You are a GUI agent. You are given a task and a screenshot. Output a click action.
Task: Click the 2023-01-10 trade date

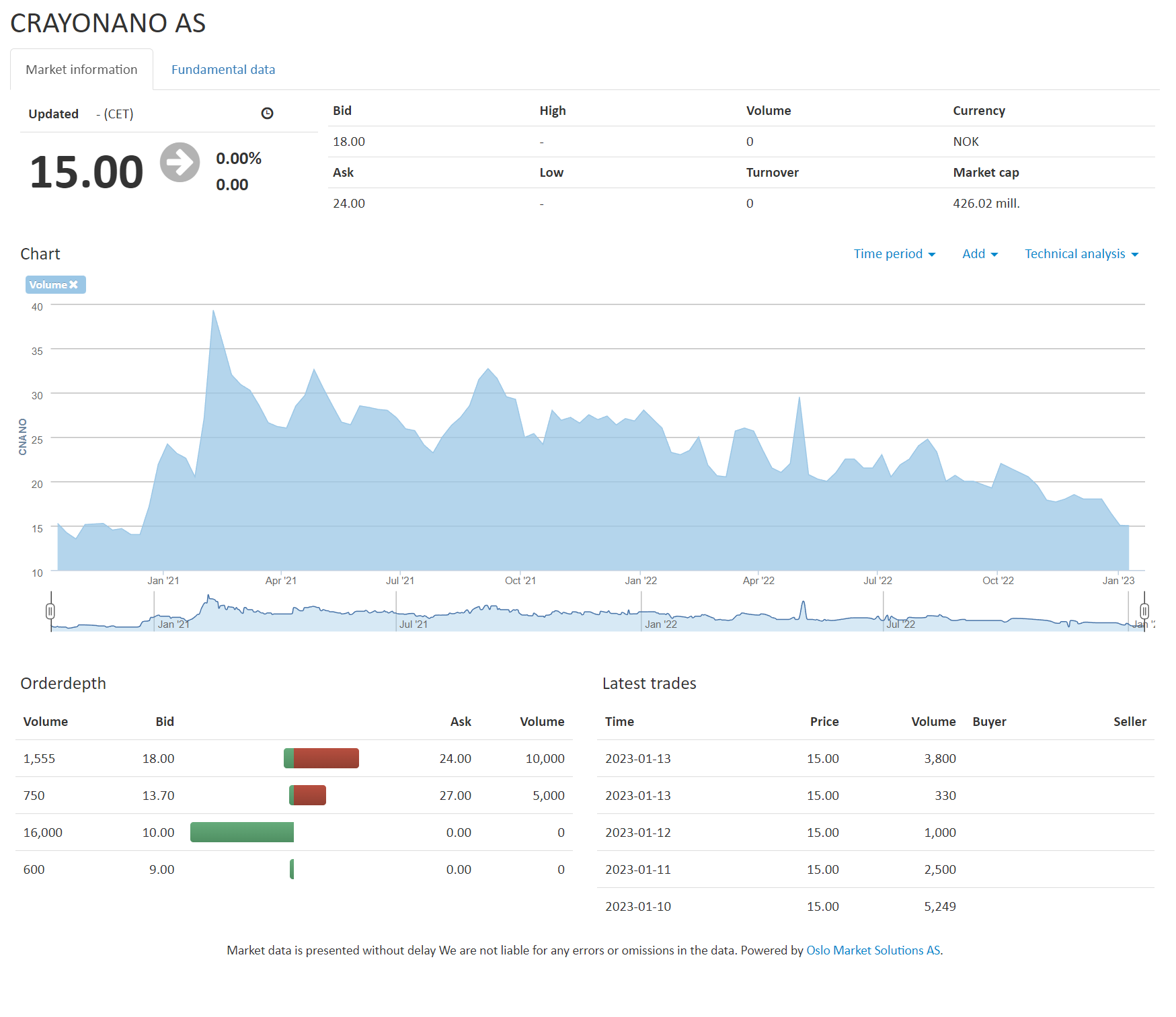pyautogui.click(x=638, y=907)
